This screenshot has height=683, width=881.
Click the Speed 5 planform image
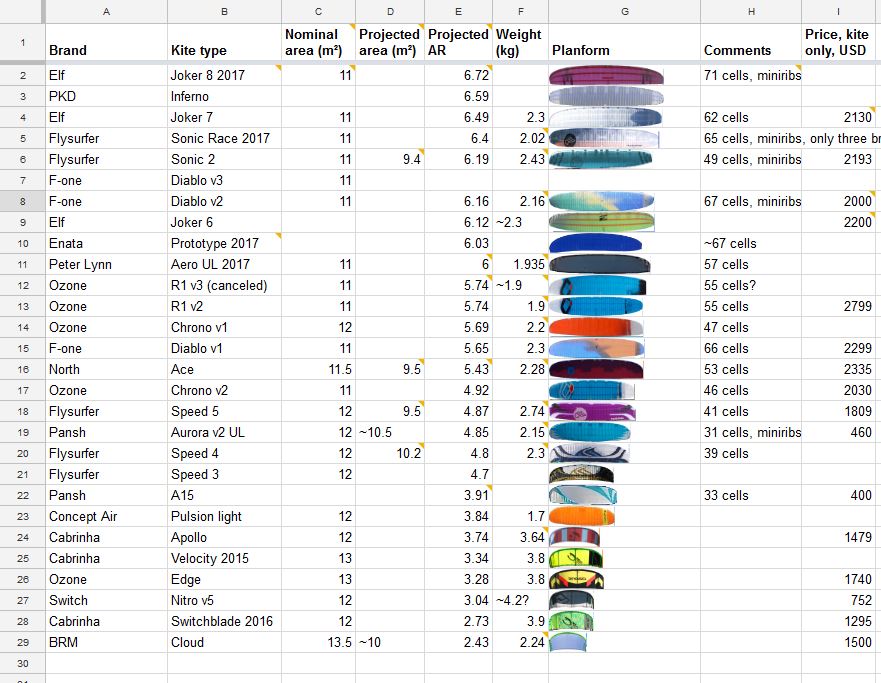[592, 411]
